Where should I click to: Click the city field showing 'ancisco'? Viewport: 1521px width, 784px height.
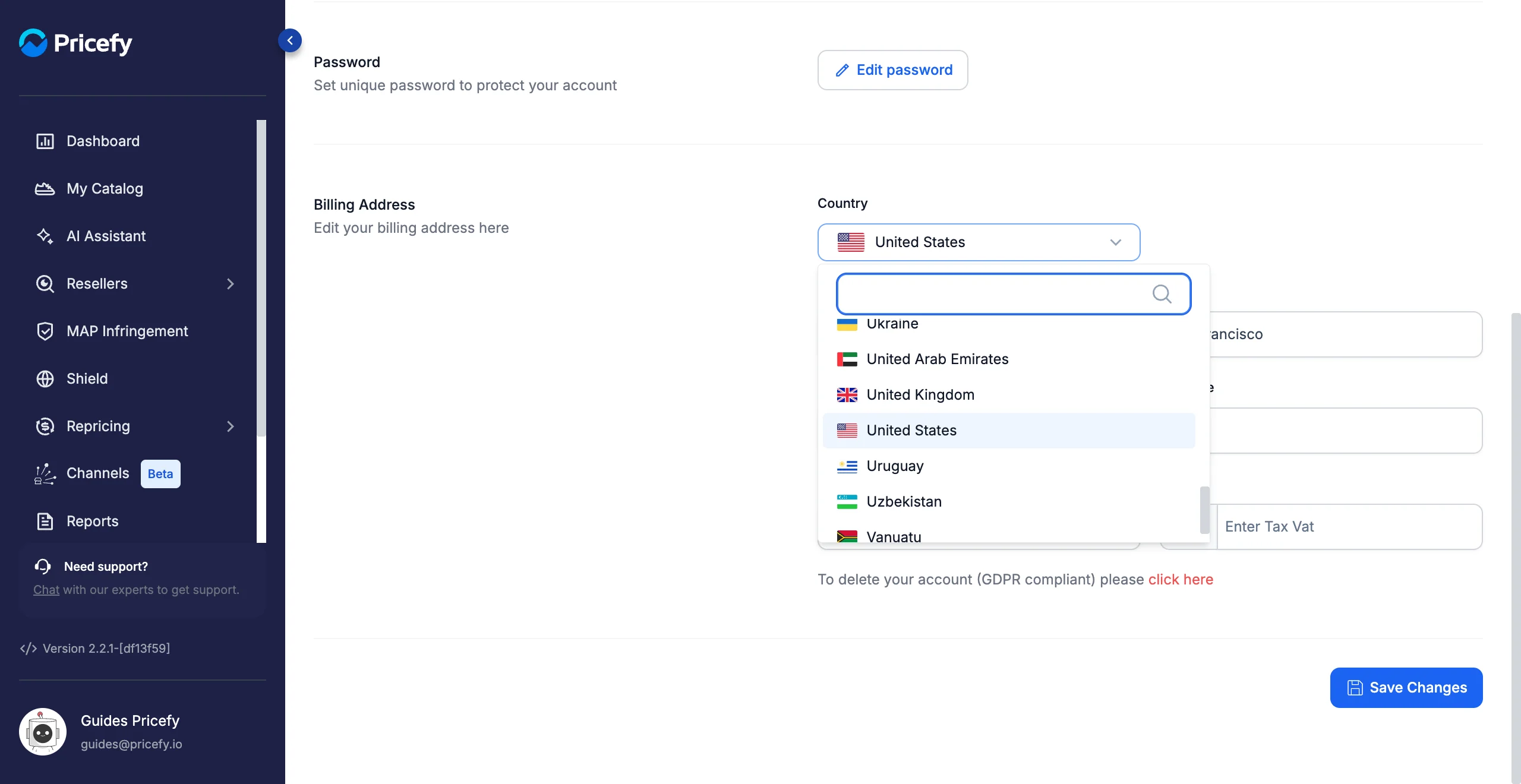click(1346, 334)
